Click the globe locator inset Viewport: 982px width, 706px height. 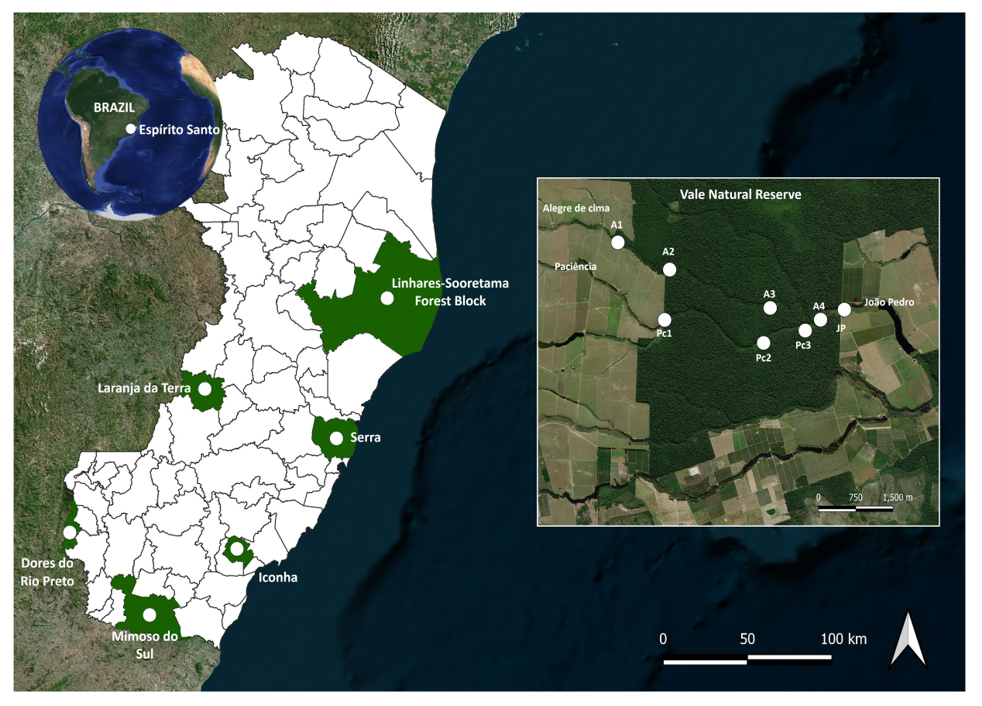coord(130,123)
